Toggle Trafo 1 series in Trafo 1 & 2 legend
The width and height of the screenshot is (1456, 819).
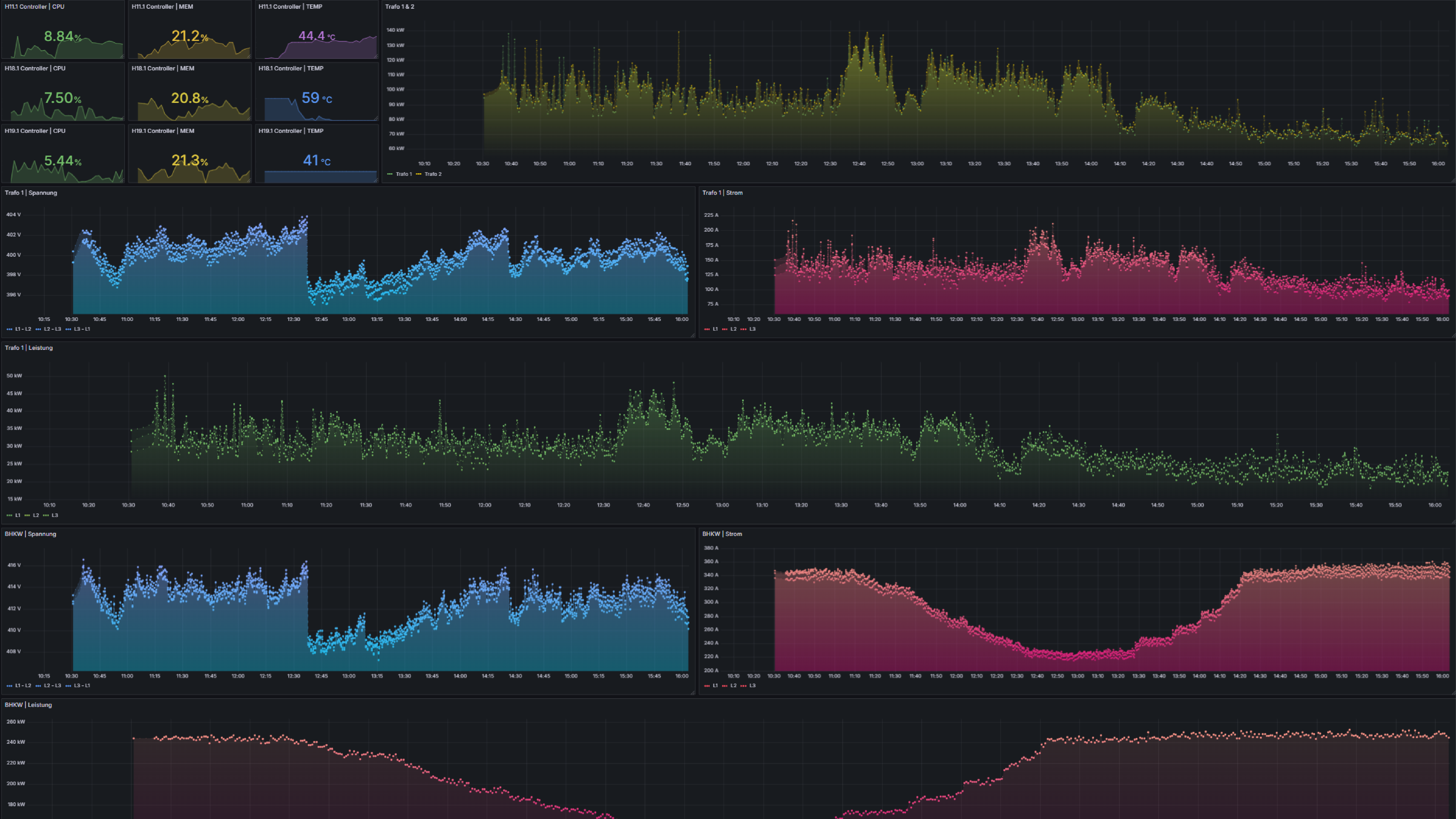[x=404, y=174]
